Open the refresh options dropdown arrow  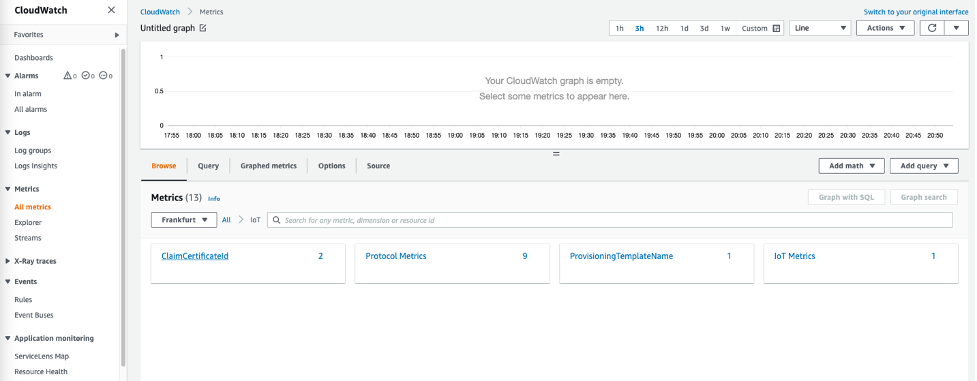956,28
